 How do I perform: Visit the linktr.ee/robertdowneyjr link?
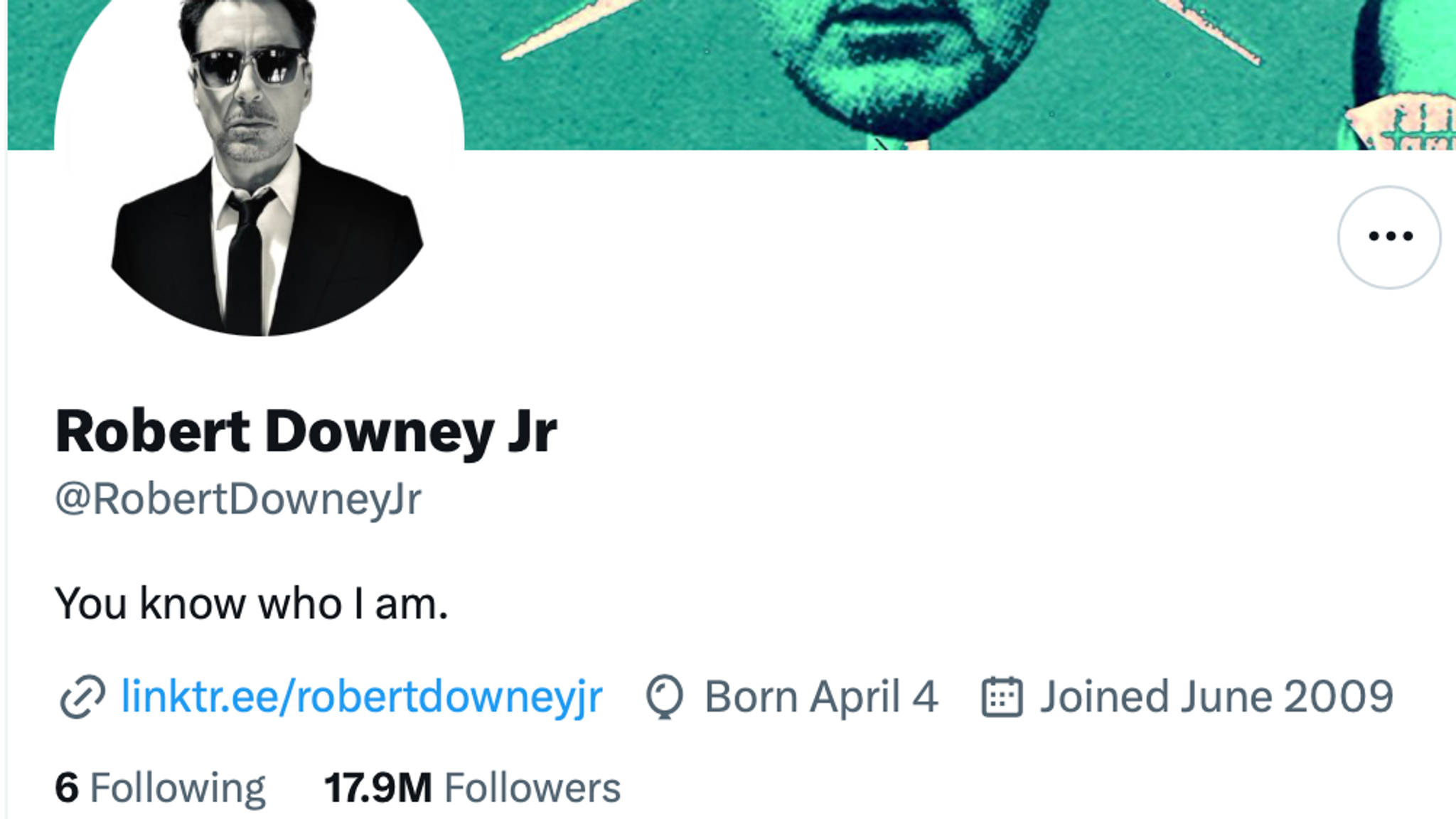(361, 696)
